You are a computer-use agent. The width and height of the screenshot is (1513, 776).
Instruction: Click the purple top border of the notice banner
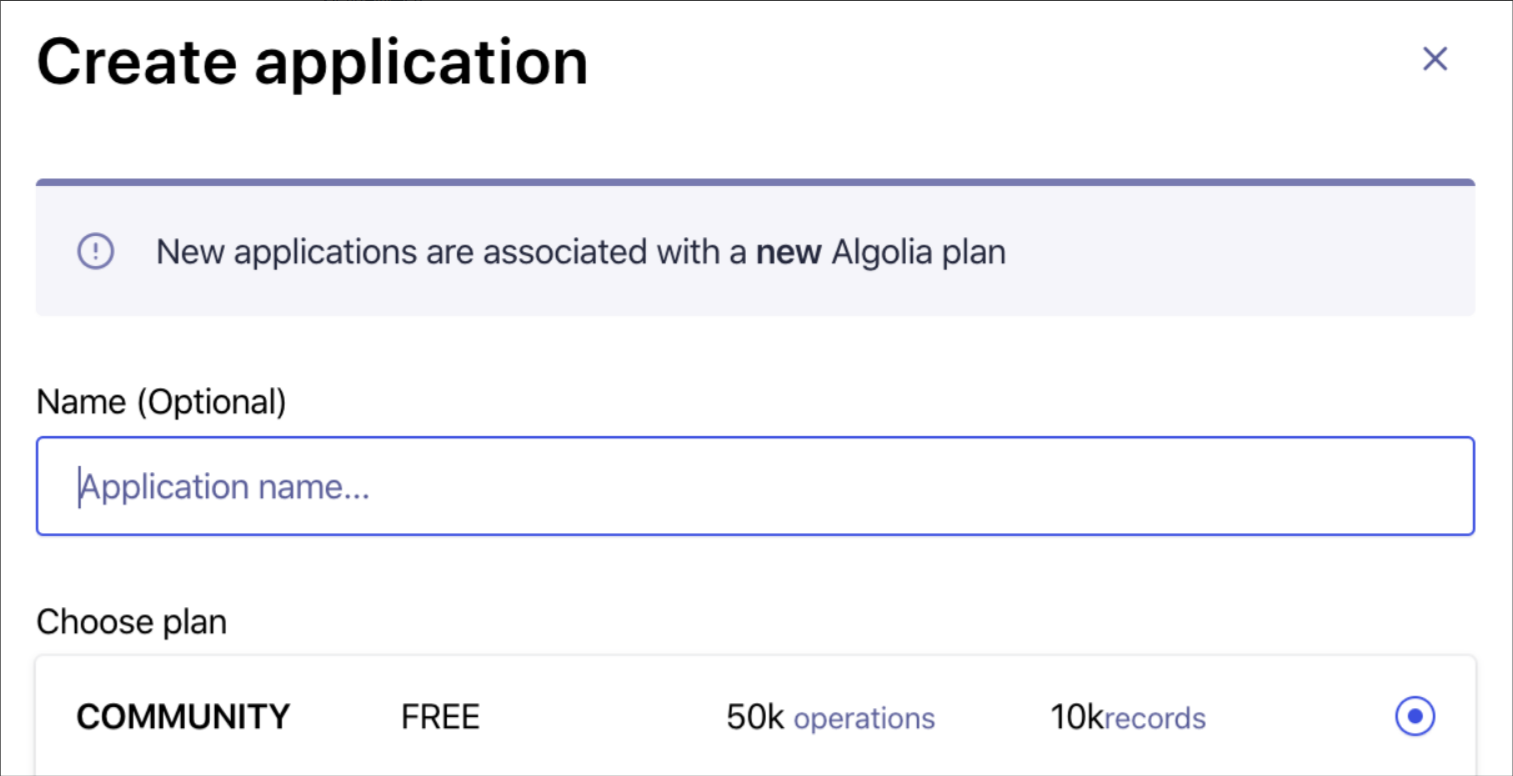[755, 182]
